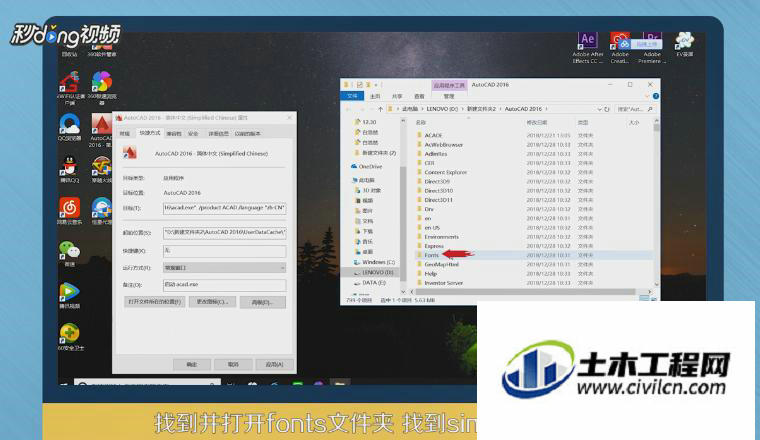The image size is (760, 440).
Task: Select Windows (C:) drive in navigation pane
Action: tap(375, 262)
